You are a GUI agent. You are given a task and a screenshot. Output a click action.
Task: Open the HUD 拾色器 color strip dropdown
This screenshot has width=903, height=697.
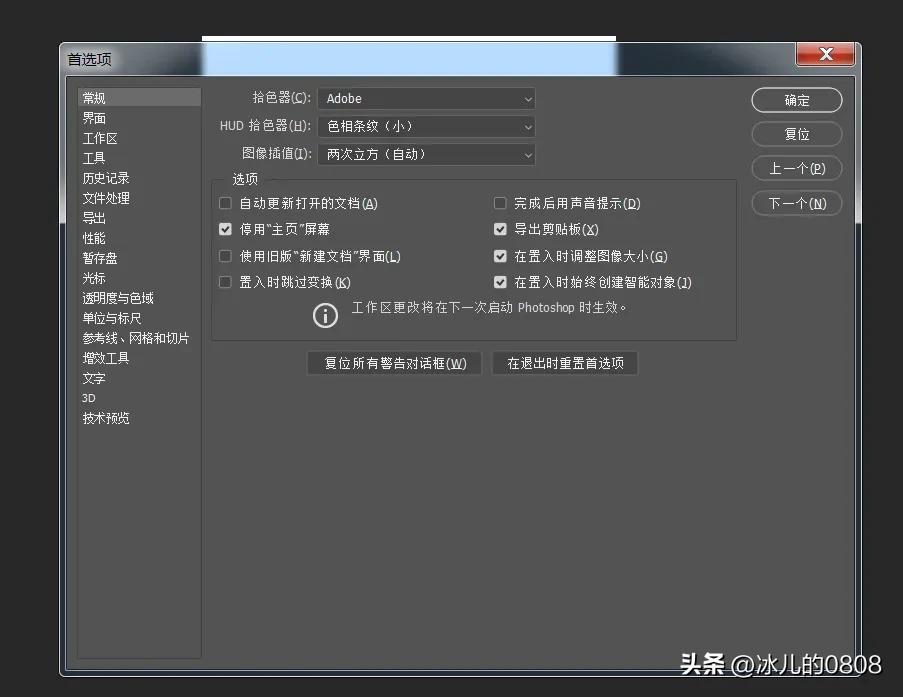click(427, 126)
